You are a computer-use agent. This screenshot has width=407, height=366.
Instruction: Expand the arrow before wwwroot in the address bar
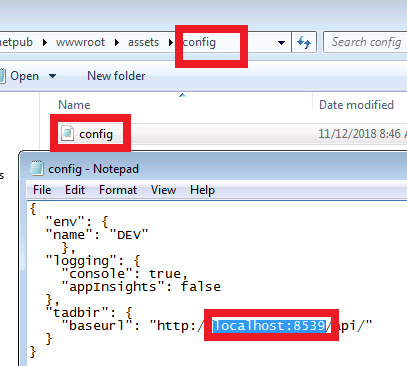(x=45, y=43)
